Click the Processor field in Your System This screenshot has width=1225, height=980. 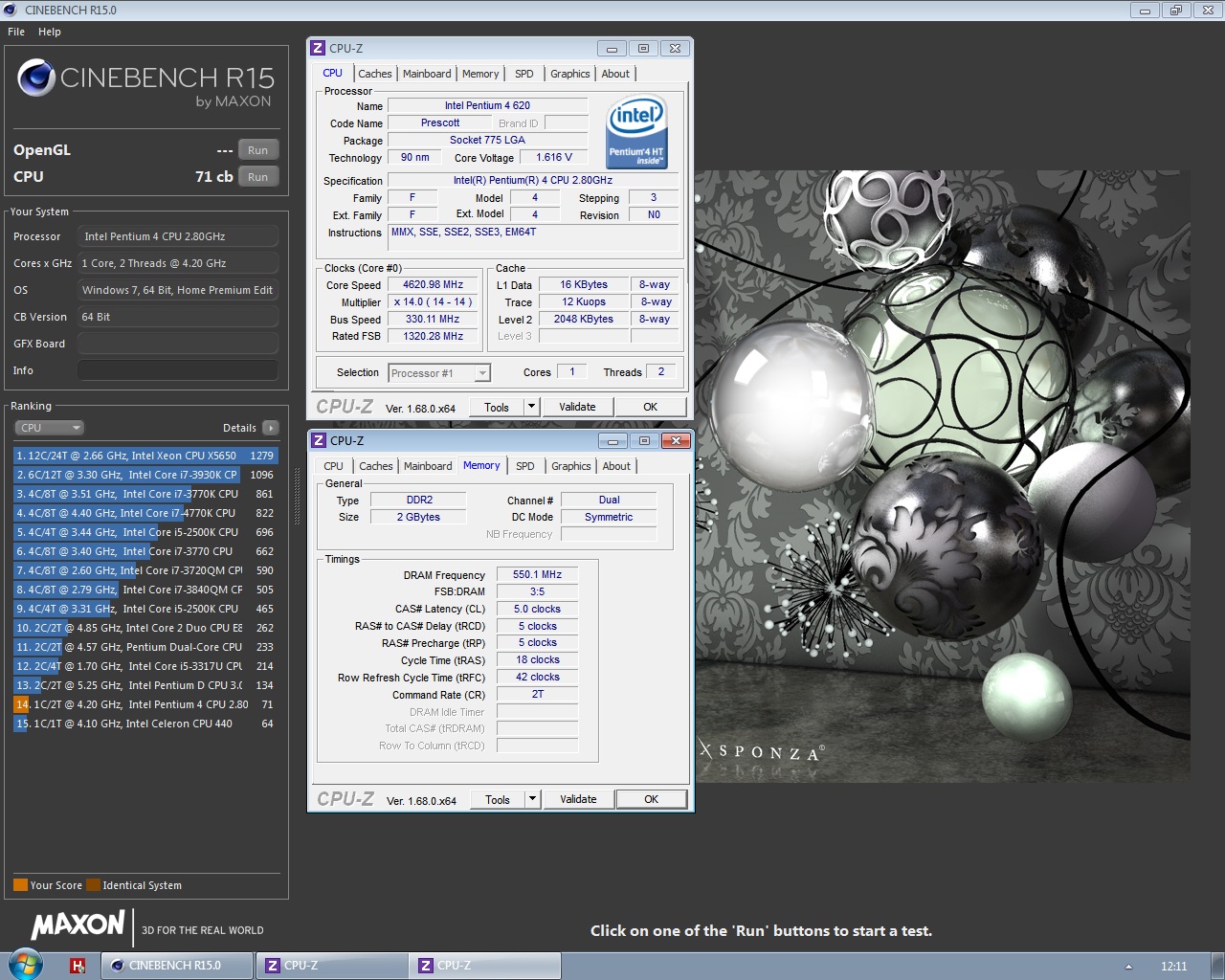[x=178, y=236]
